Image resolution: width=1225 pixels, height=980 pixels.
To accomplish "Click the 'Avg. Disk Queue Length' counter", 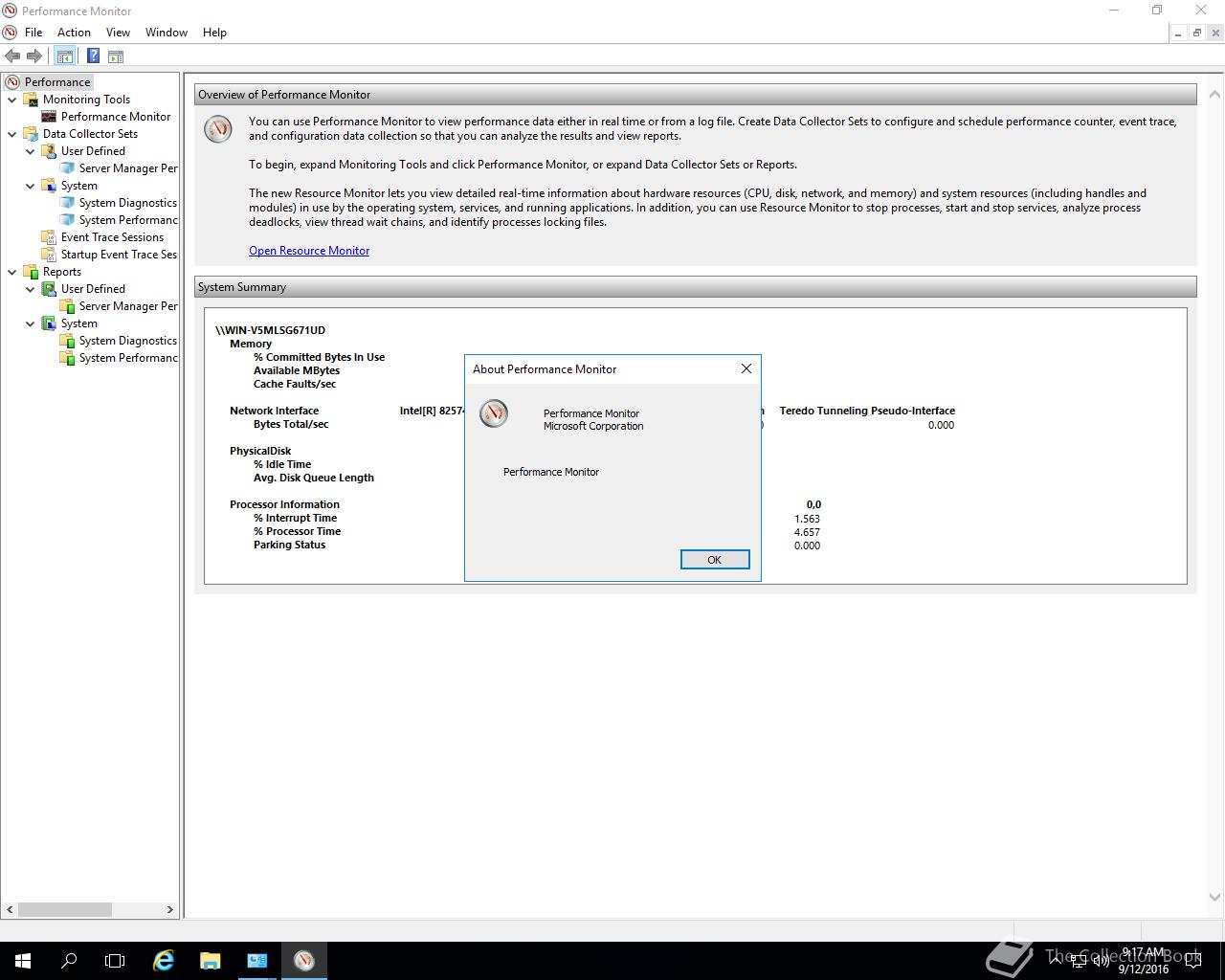I will click(x=314, y=478).
